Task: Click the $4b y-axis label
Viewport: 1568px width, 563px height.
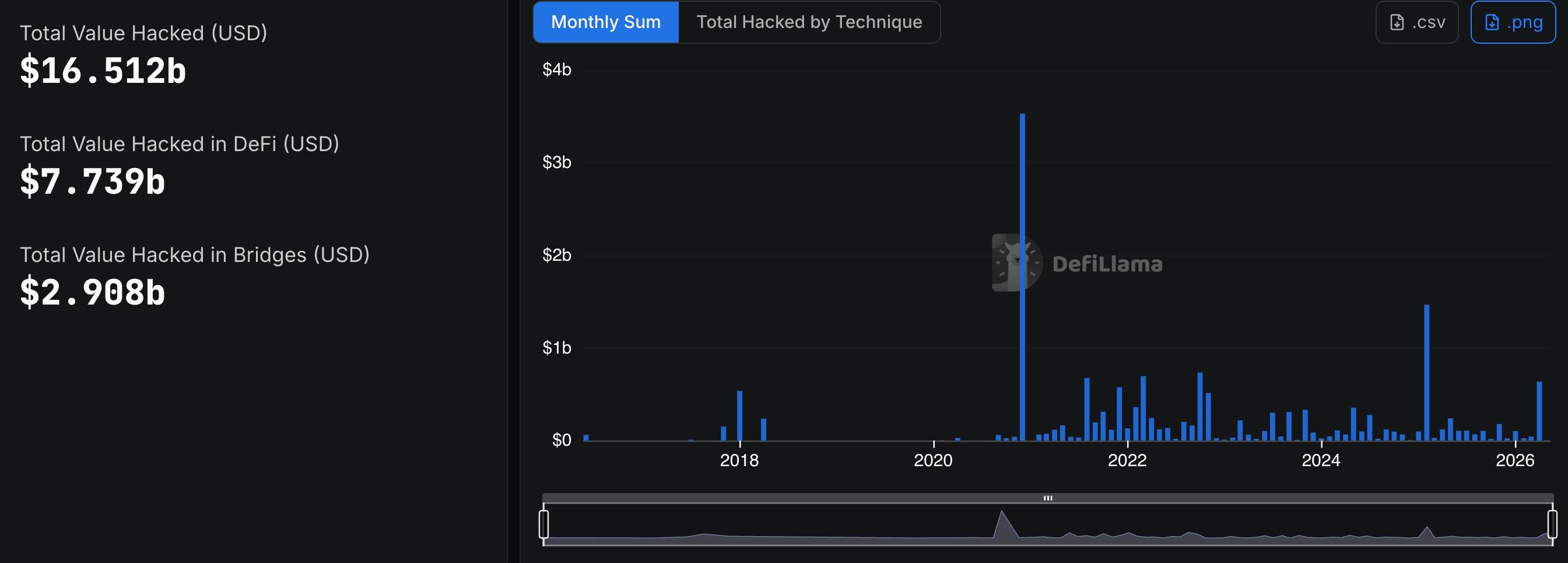Action: tap(557, 69)
